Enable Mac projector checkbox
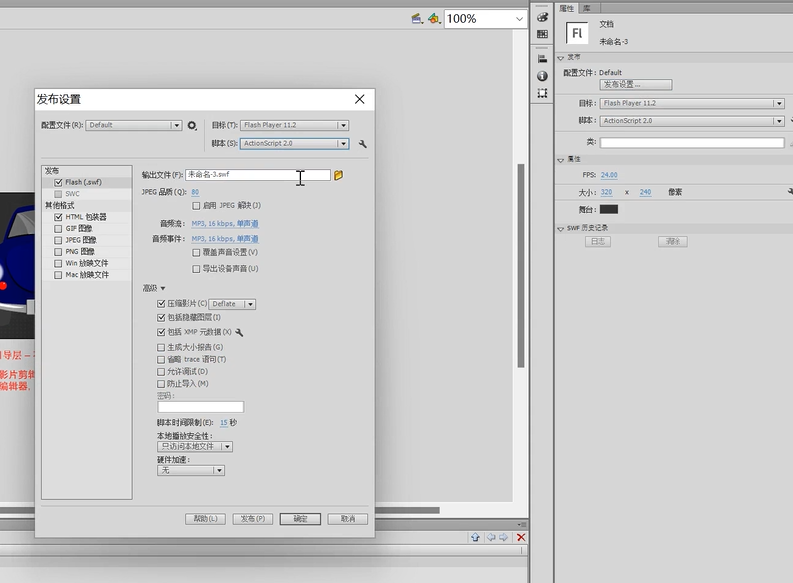793x583 pixels. point(58,275)
